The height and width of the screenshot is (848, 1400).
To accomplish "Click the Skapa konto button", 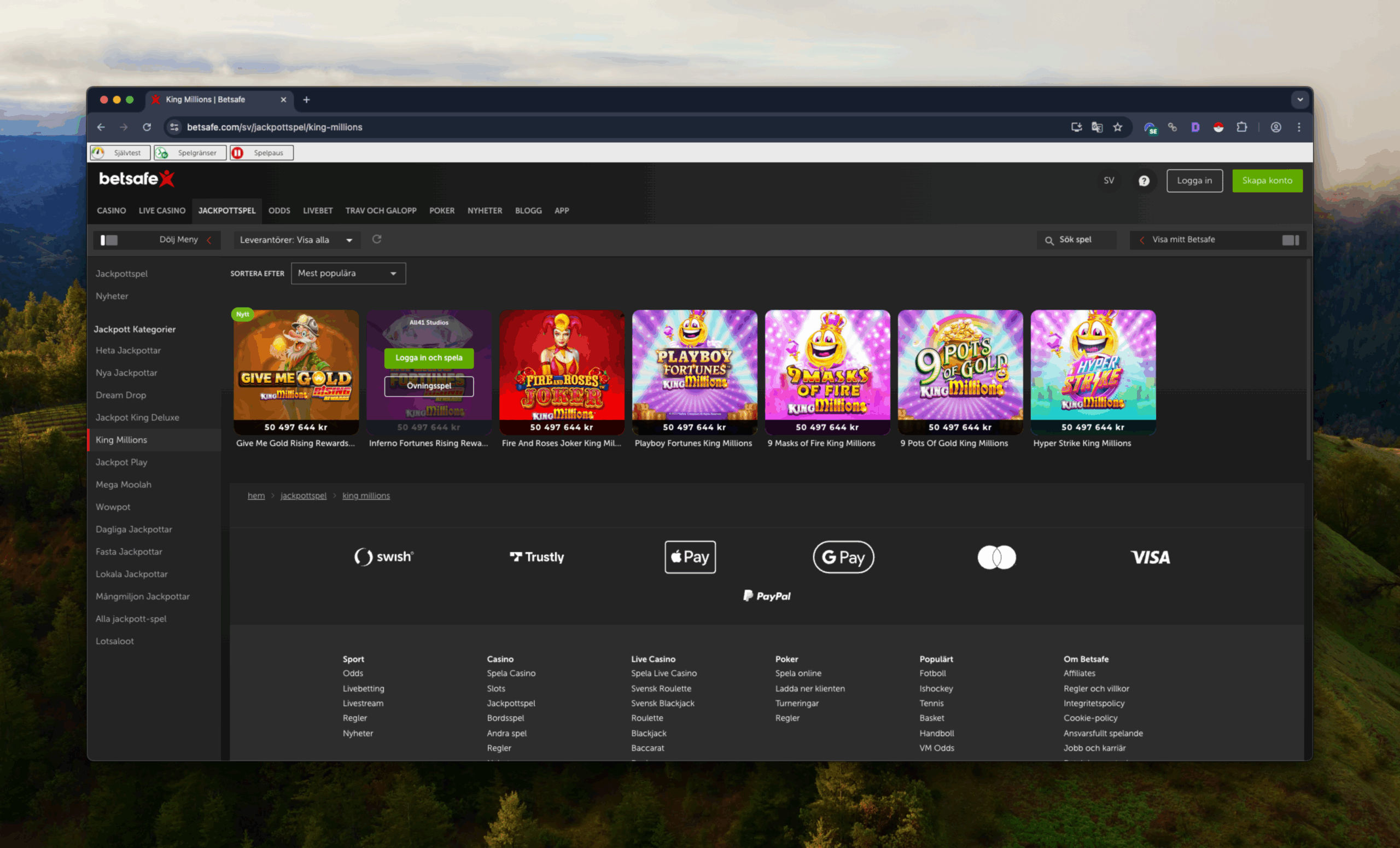I will point(1267,181).
